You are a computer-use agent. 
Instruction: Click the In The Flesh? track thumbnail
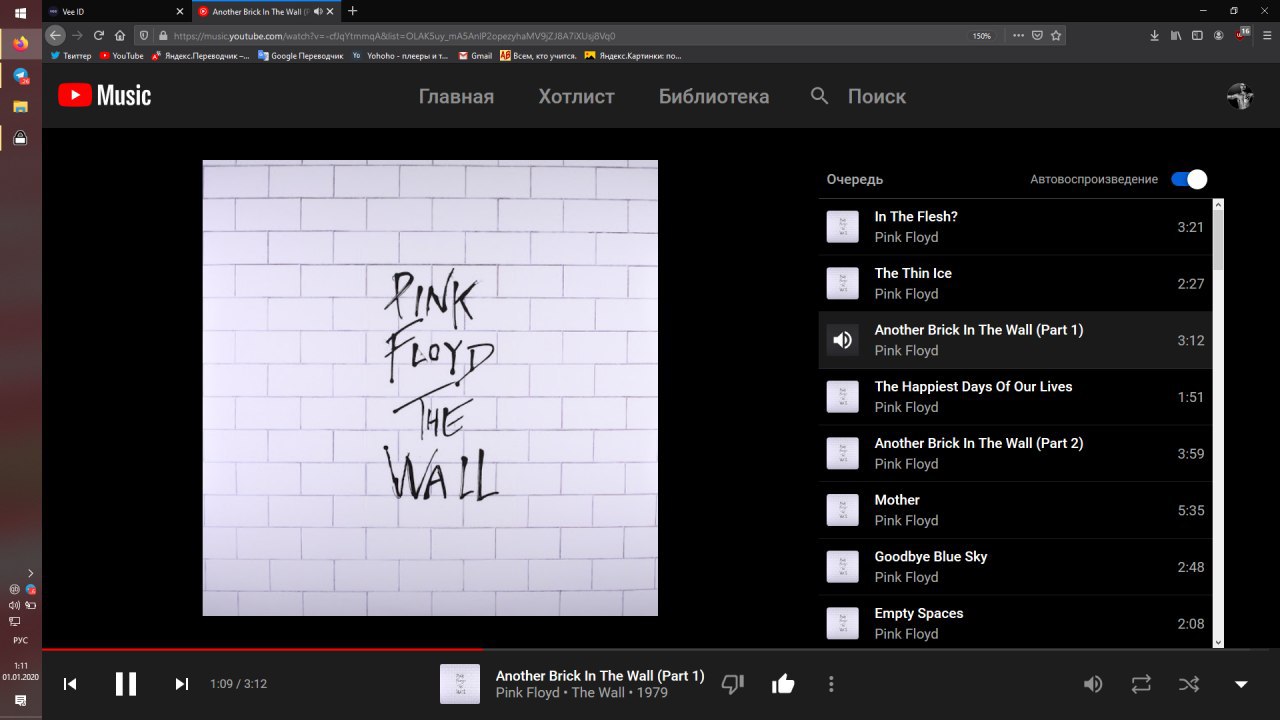[x=843, y=227]
